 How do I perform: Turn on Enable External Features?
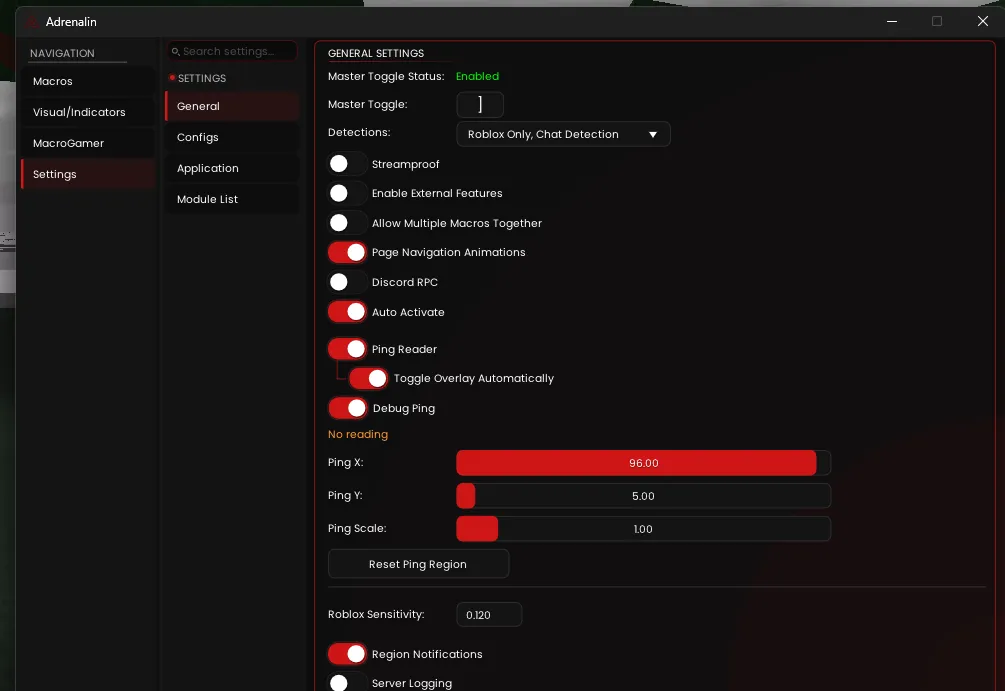click(x=346, y=193)
